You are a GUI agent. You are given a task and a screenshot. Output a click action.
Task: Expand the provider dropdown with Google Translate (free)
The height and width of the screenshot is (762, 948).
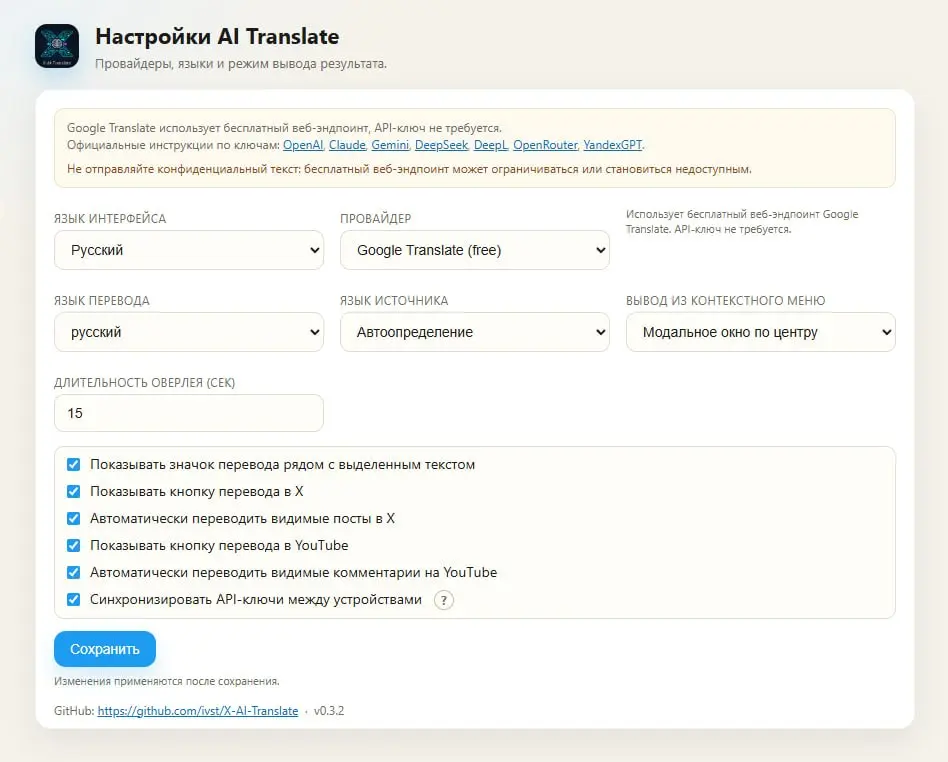tap(475, 250)
